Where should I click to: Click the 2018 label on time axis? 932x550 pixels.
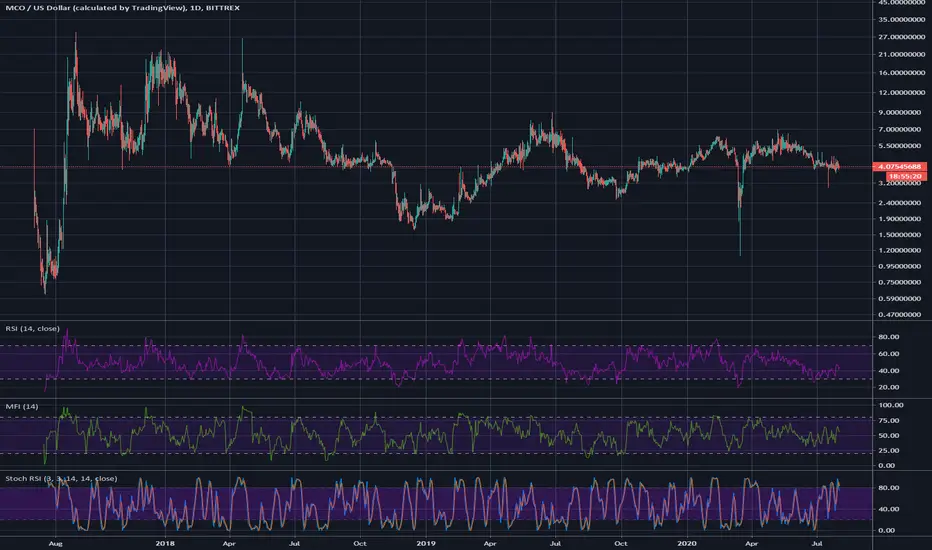pyautogui.click(x=165, y=543)
